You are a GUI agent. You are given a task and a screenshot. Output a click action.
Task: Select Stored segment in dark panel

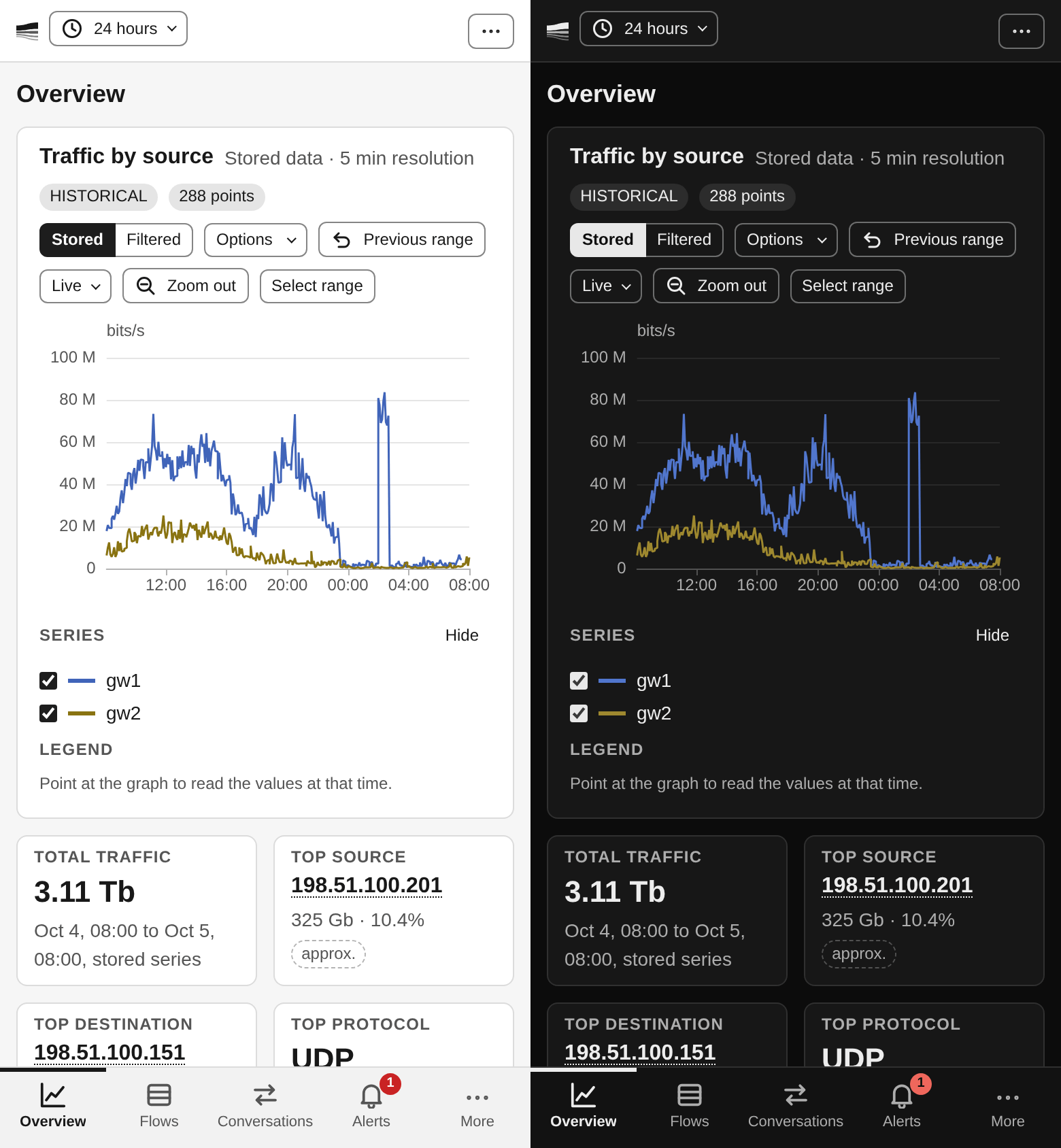tap(608, 239)
